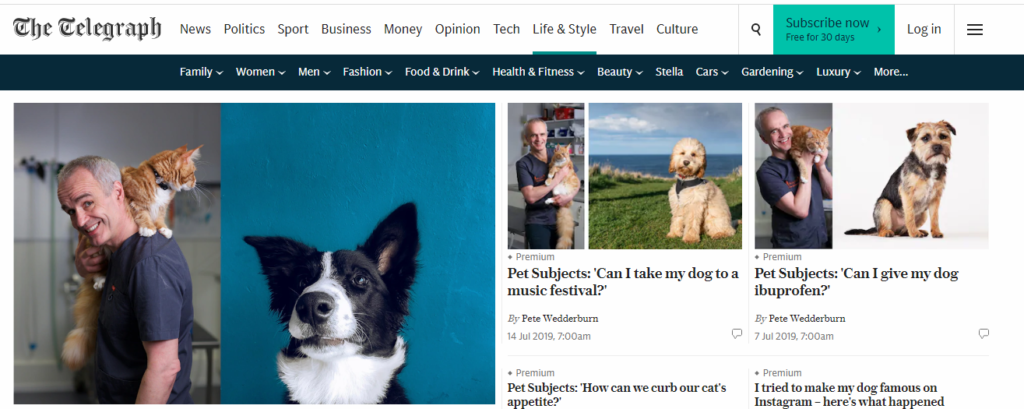Viewport: 1024px width, 409px height.
Task: Open the Stella section link
Action: [669, 72]
